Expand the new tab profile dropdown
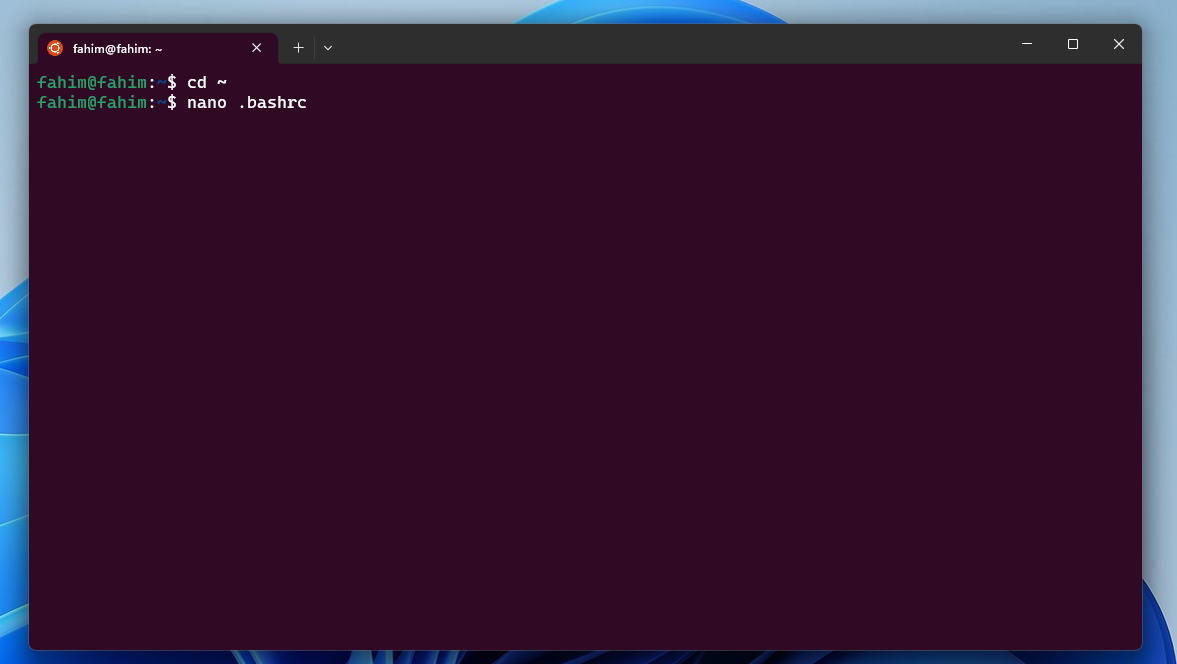Image resolution: width=1177 pixels, height=664 pixels. pyautogui.click(x=328, y=48)
